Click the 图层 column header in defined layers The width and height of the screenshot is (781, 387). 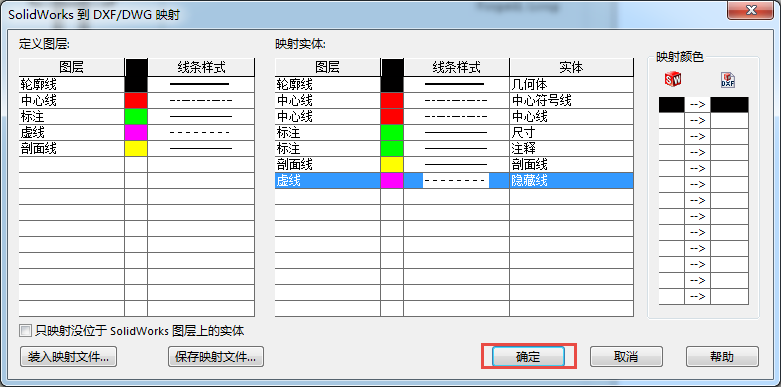pos(71,67)
